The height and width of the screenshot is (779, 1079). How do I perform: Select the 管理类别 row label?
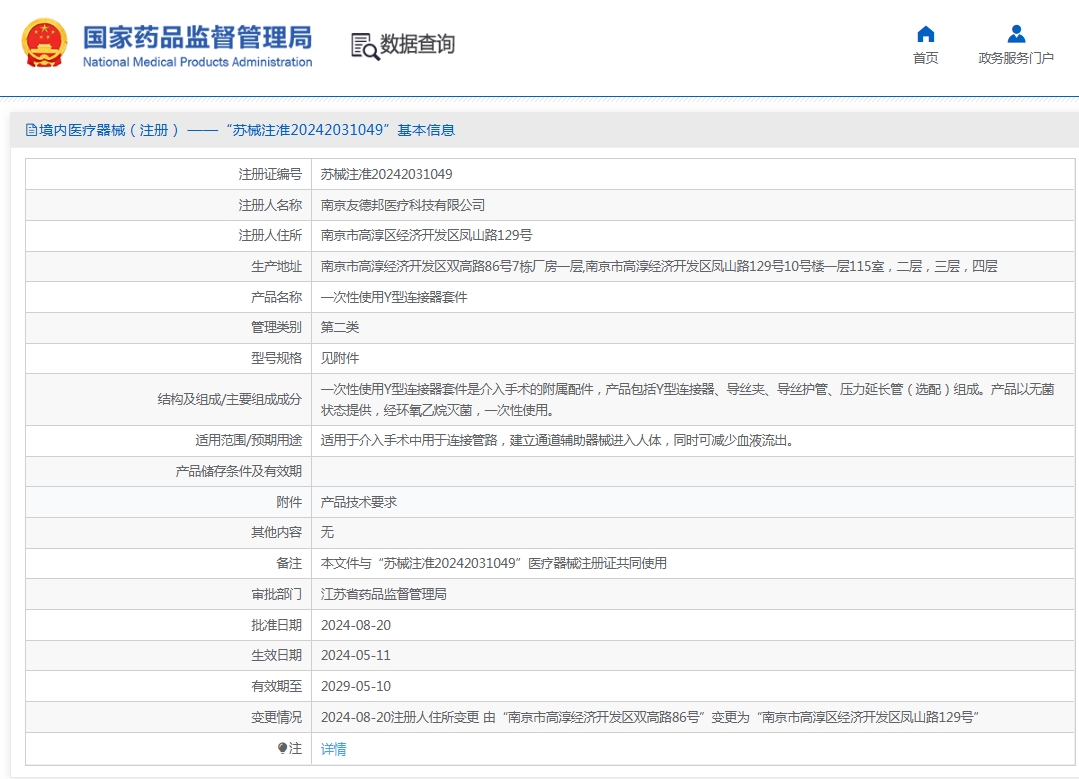coord(276,327)
